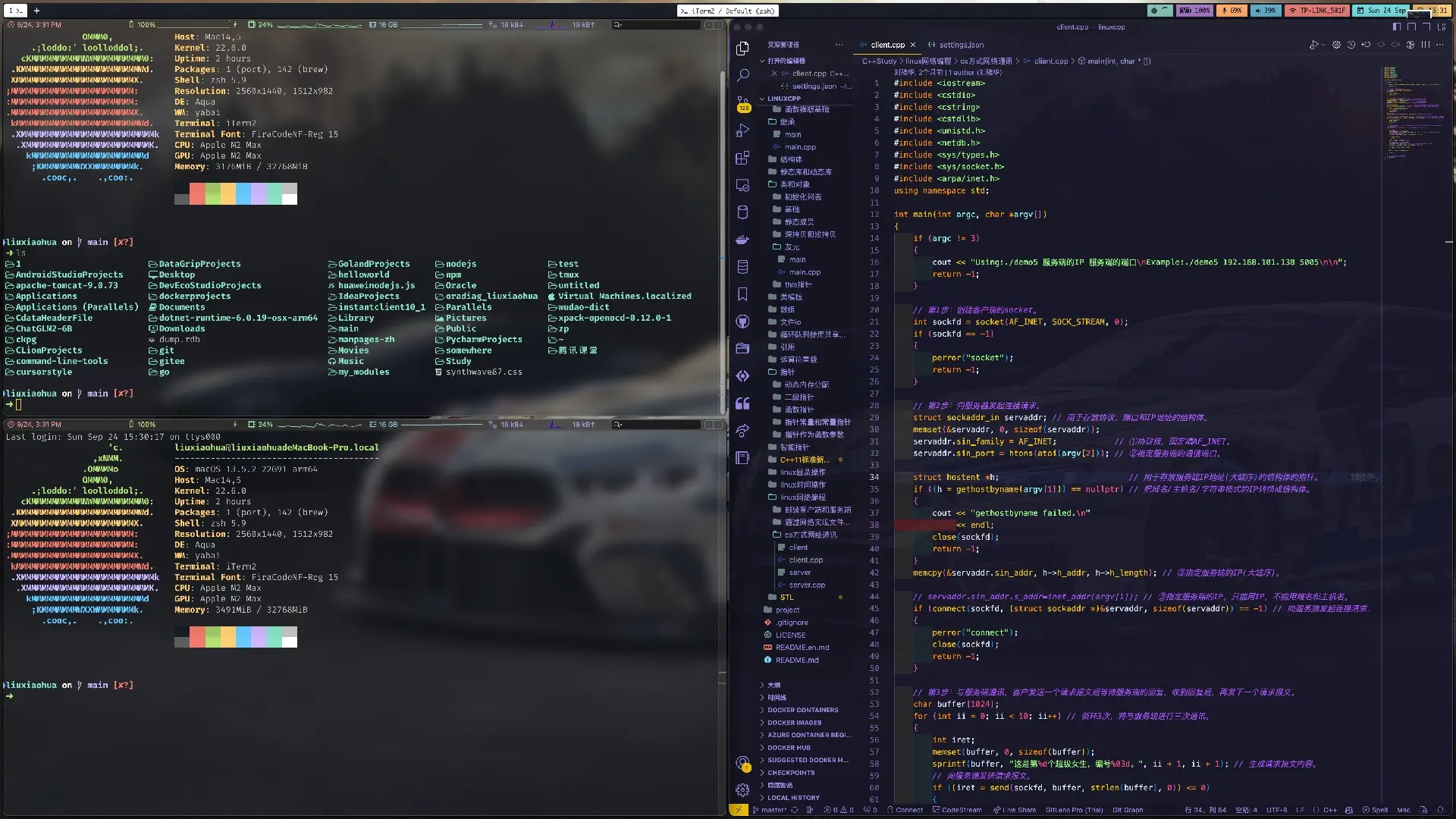The image size is (1456, 819).
Task: Open the GitHub panel in activity bar
Action: pos(742,322)
